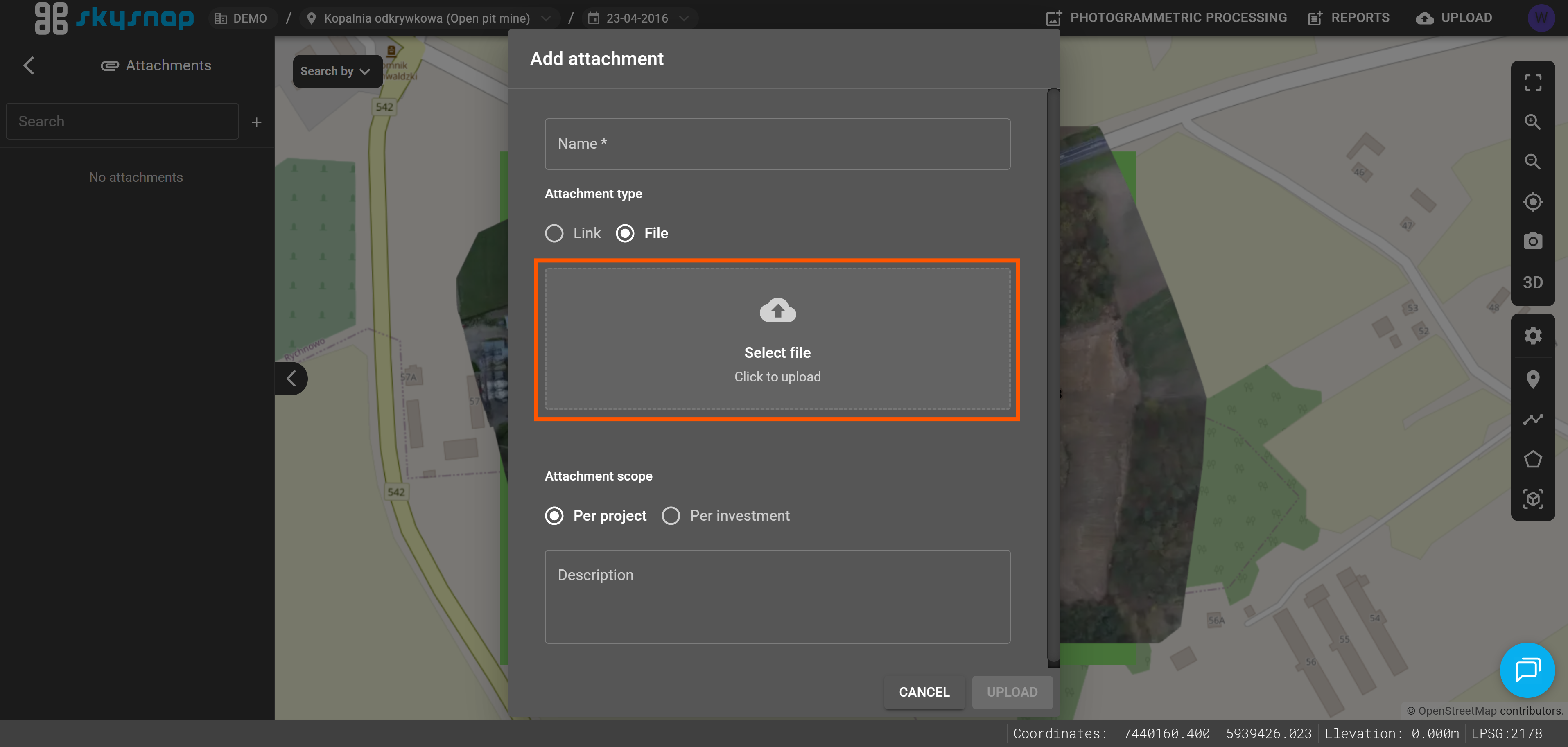This screenshot has height=747, width=1568.
Task: Go back with the Attachments panel arrow
Action: point(29,66)
